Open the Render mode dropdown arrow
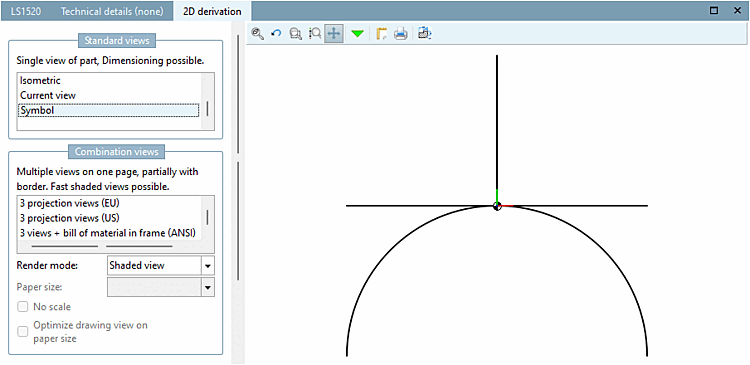This screenshot has height=365, width=750. tap(208, 265)
